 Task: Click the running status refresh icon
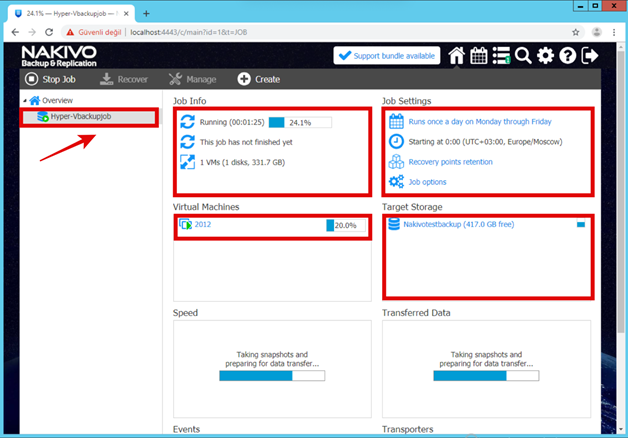click(187, 122)
